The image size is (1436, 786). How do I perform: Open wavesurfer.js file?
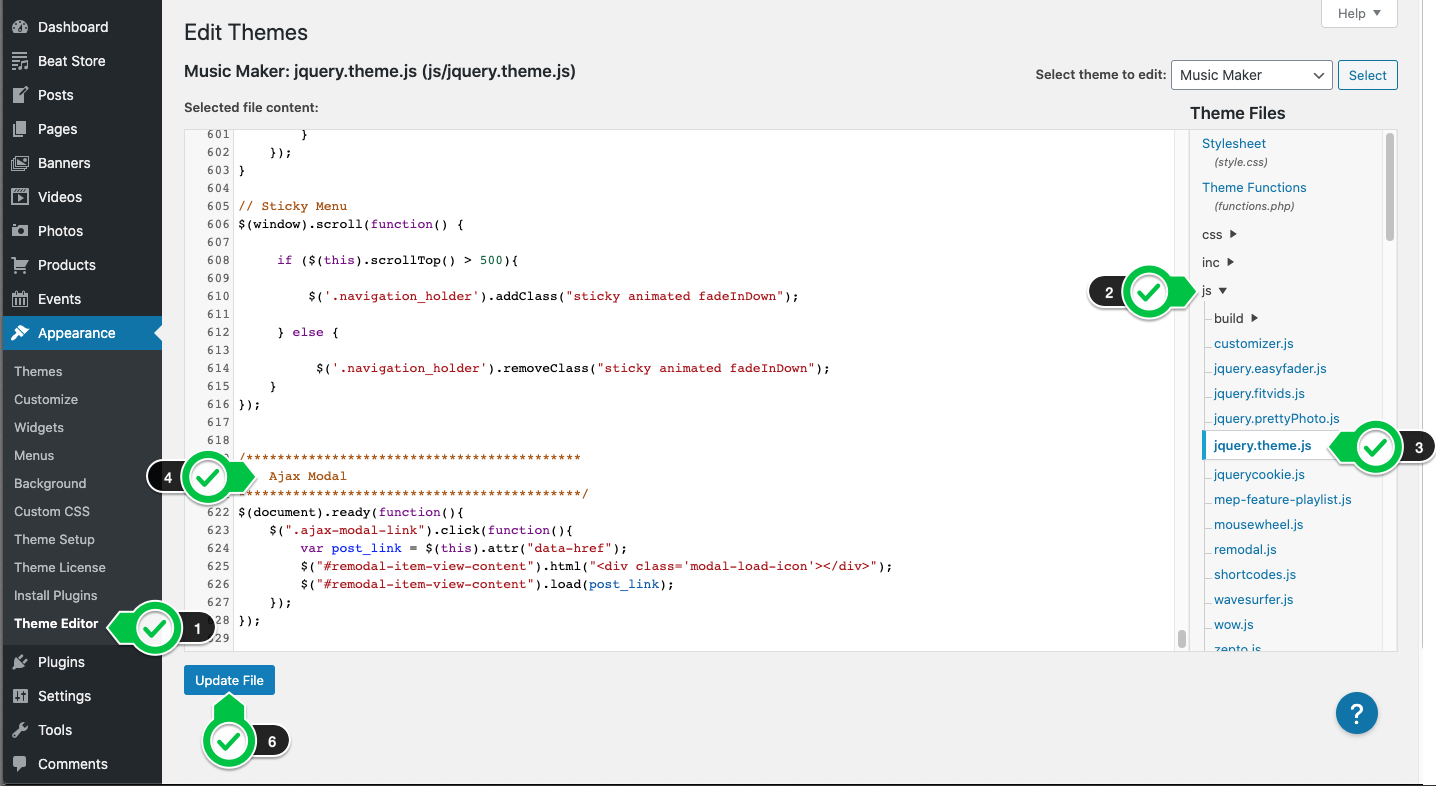(x=1254, y=599)
